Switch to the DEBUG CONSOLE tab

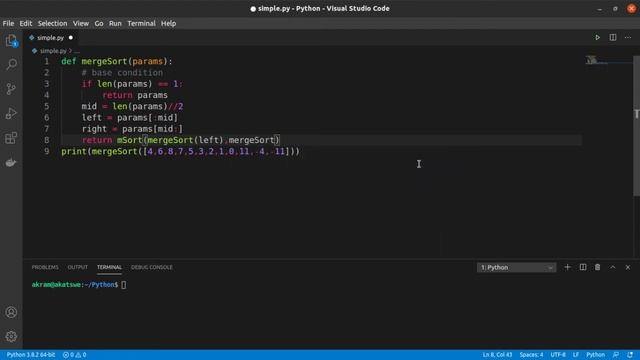tap(152, 267)
